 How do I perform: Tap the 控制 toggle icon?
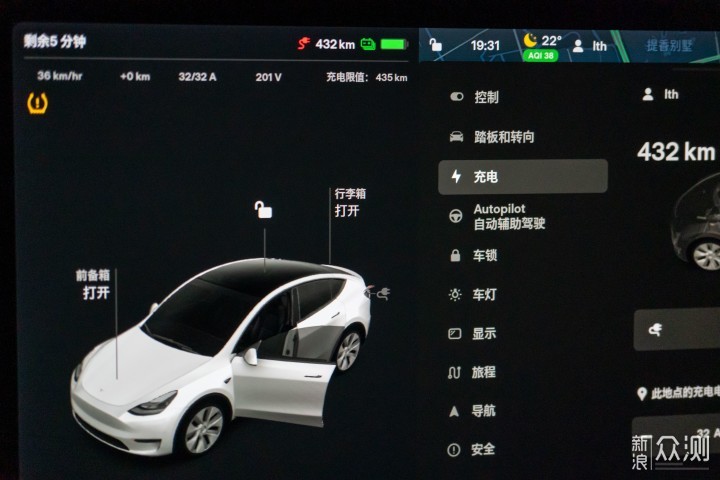click(456, 96)
